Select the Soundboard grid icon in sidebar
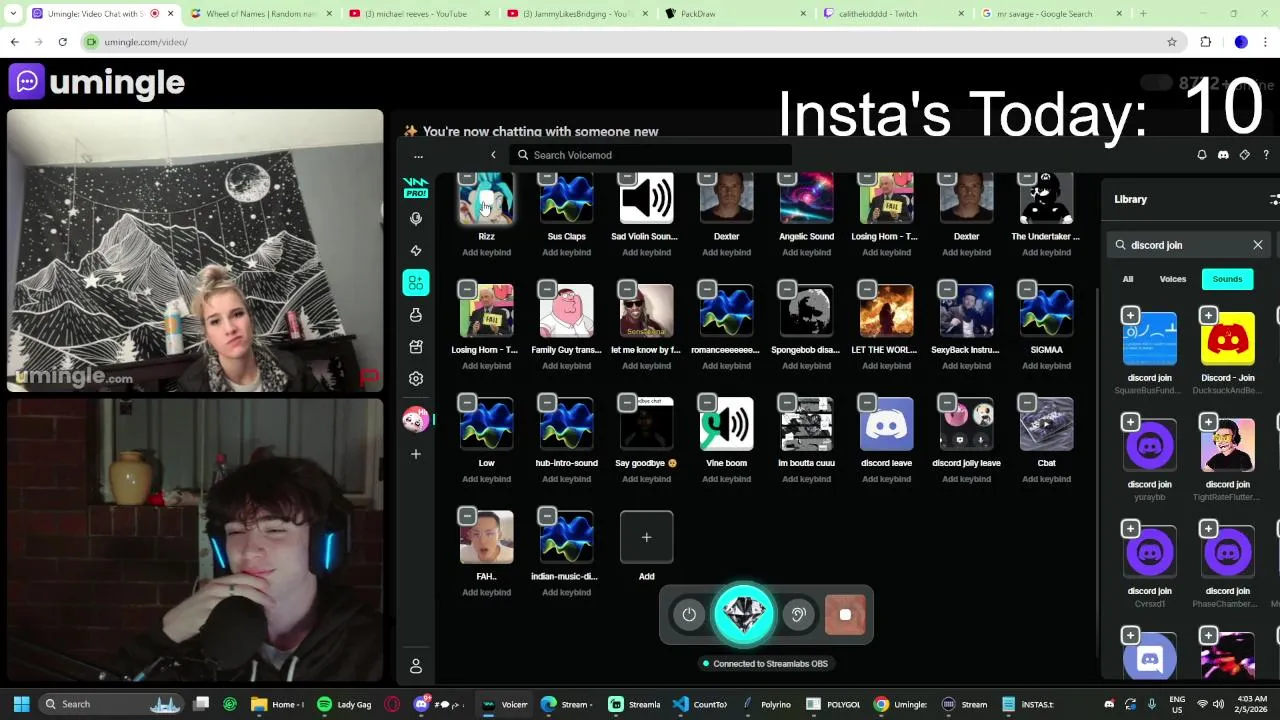1280x720 pixels. pyautogui.click(x=416, y=283)
